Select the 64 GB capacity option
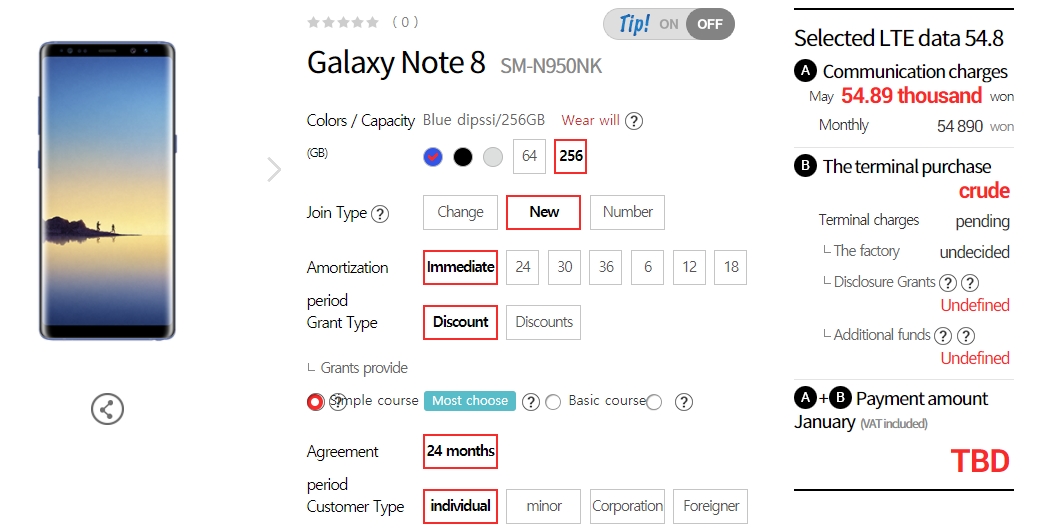Image resolution: width=1050 pixels, height=530 pixels. click(x=529, y=157)
